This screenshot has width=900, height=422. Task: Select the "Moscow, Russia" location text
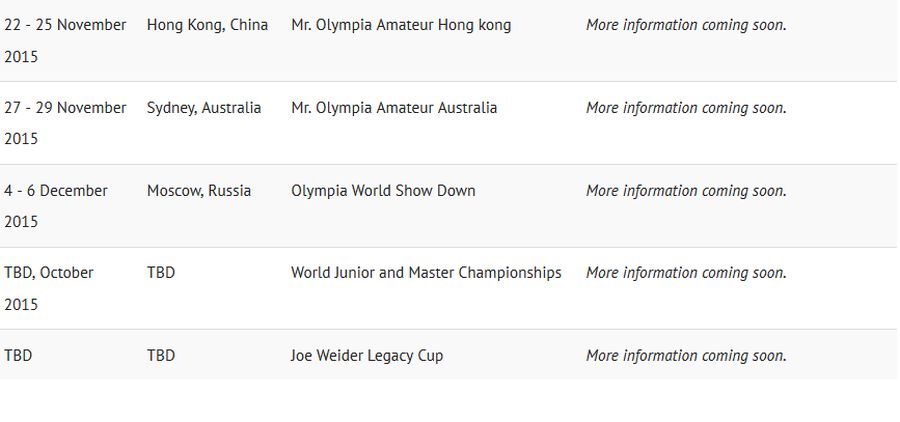click(x=199, y=191)
